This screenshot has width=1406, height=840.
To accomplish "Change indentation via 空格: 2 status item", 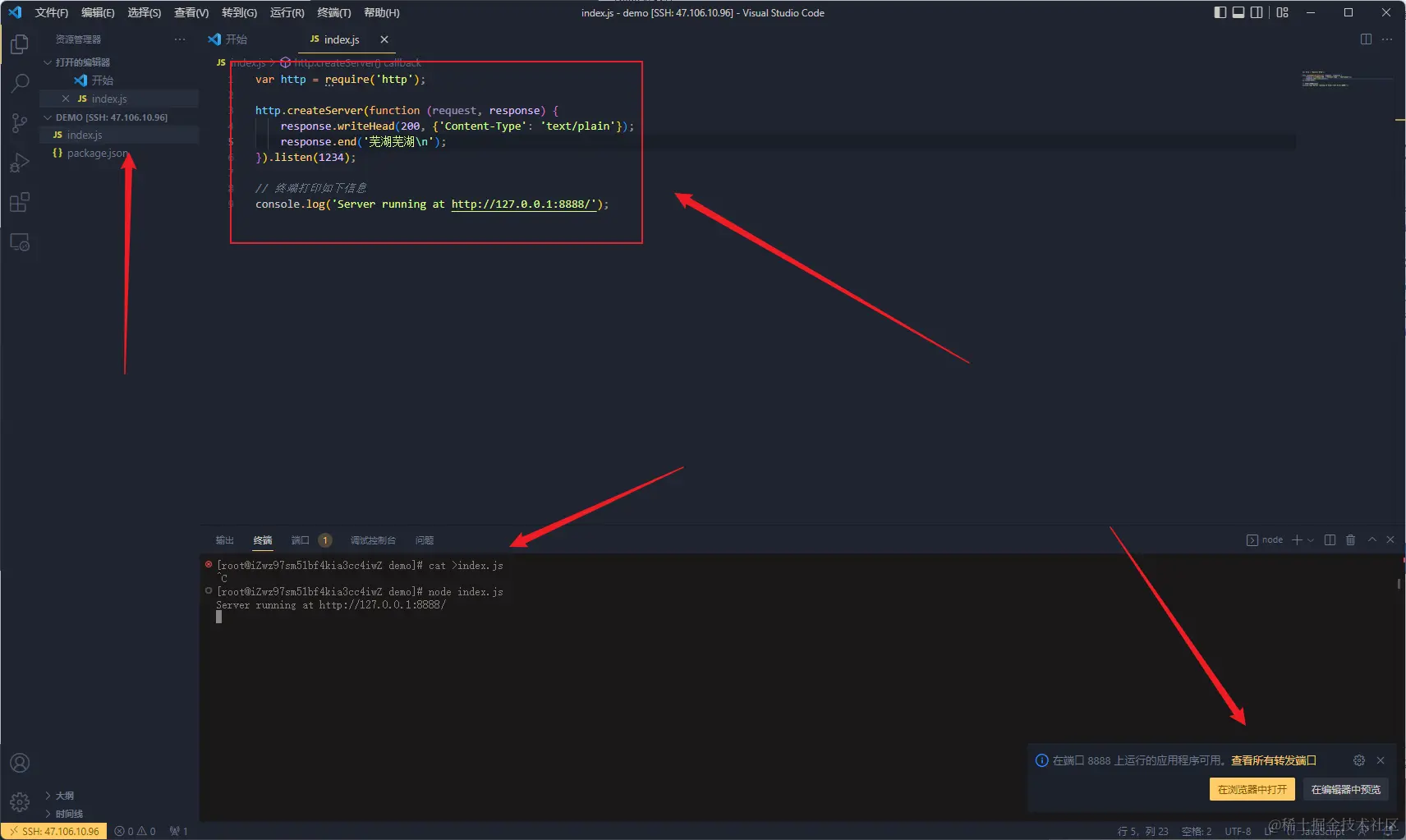I will tap(1197, 831).
